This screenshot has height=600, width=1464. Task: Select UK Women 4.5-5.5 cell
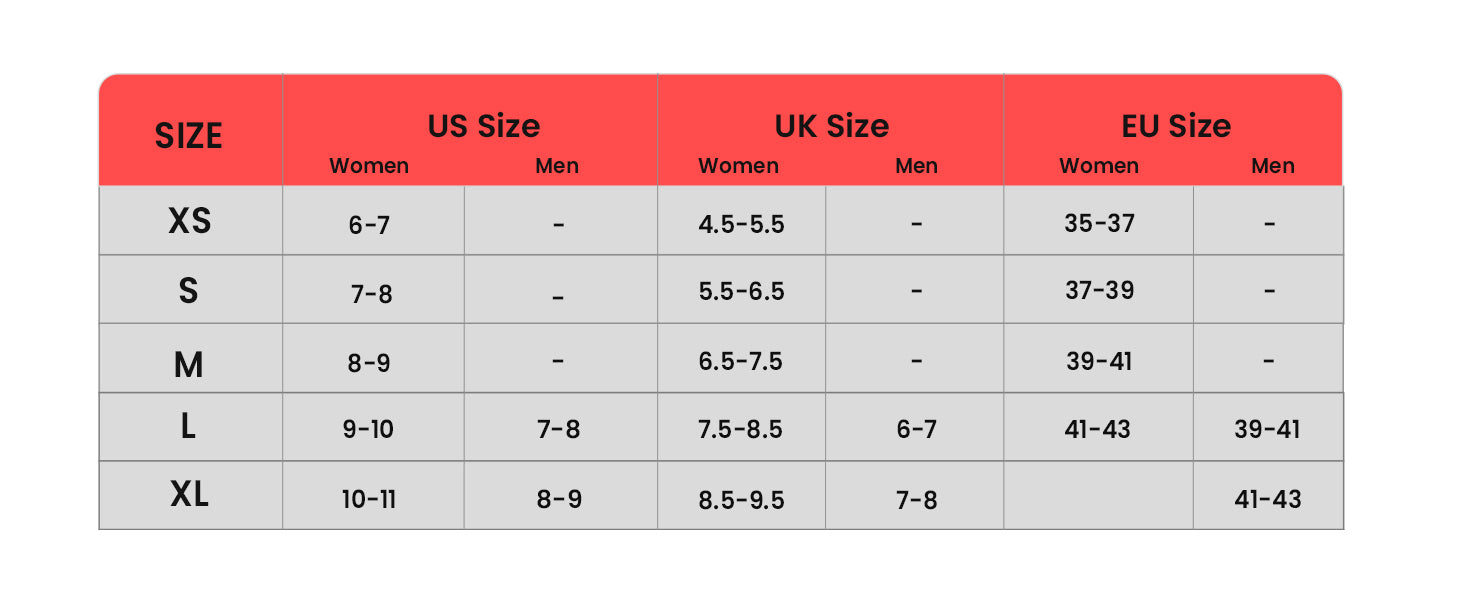[741, 224]
